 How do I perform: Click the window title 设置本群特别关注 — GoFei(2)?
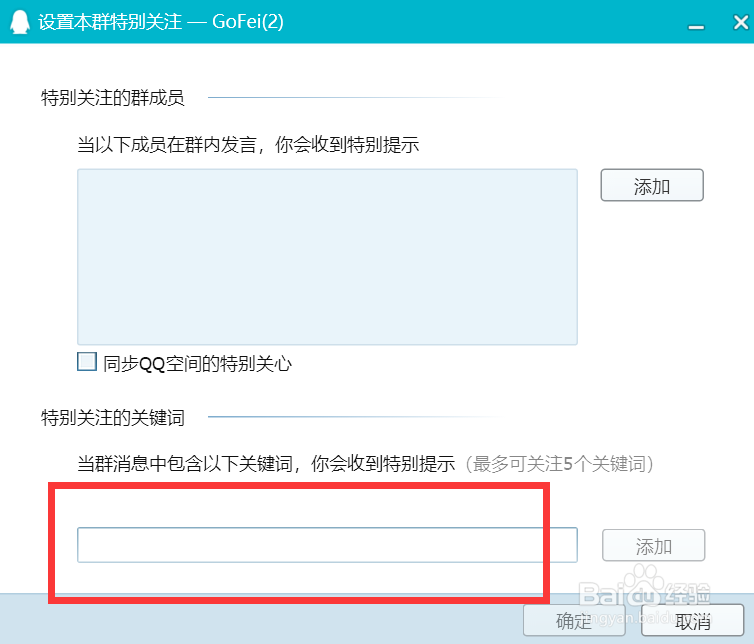coord(161,22)
